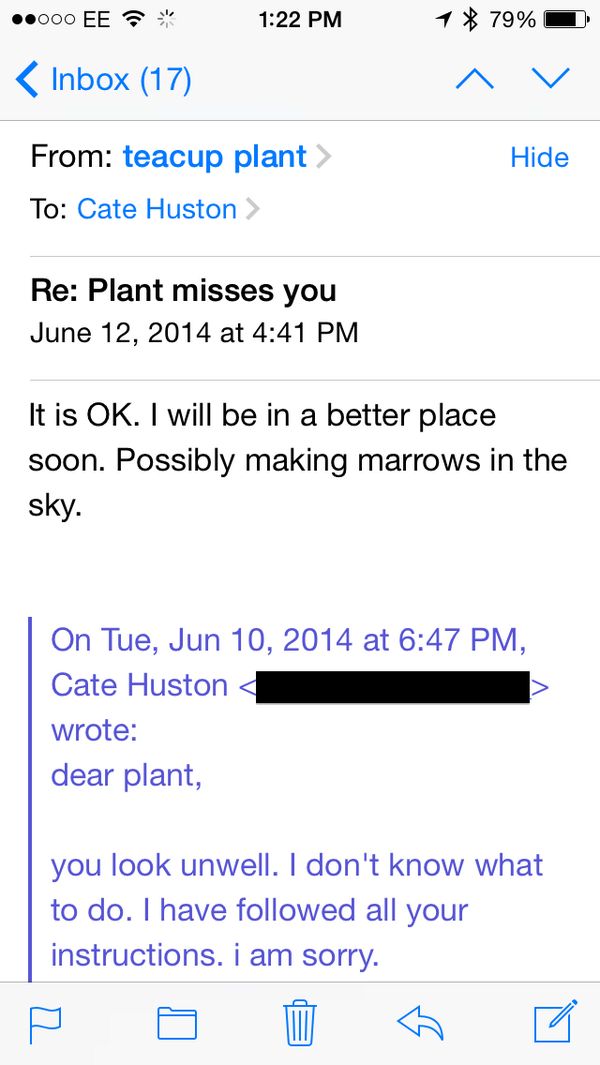Hide the sender details

click(x=539, y=157)
